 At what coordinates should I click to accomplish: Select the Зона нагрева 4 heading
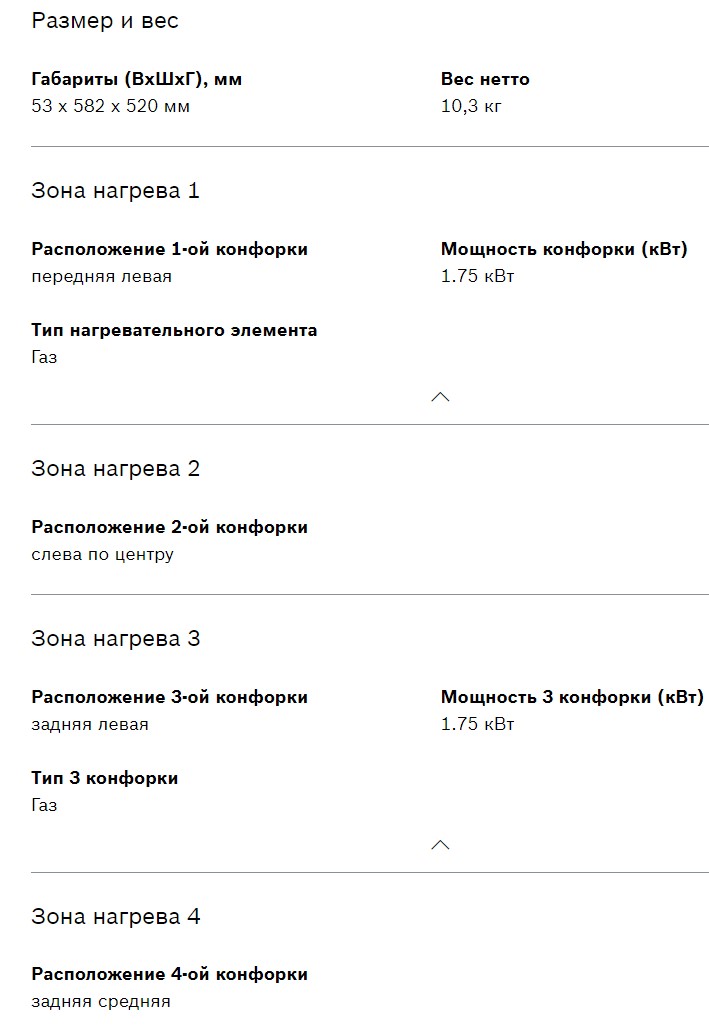pyautogui.click(x=116, y=917)
